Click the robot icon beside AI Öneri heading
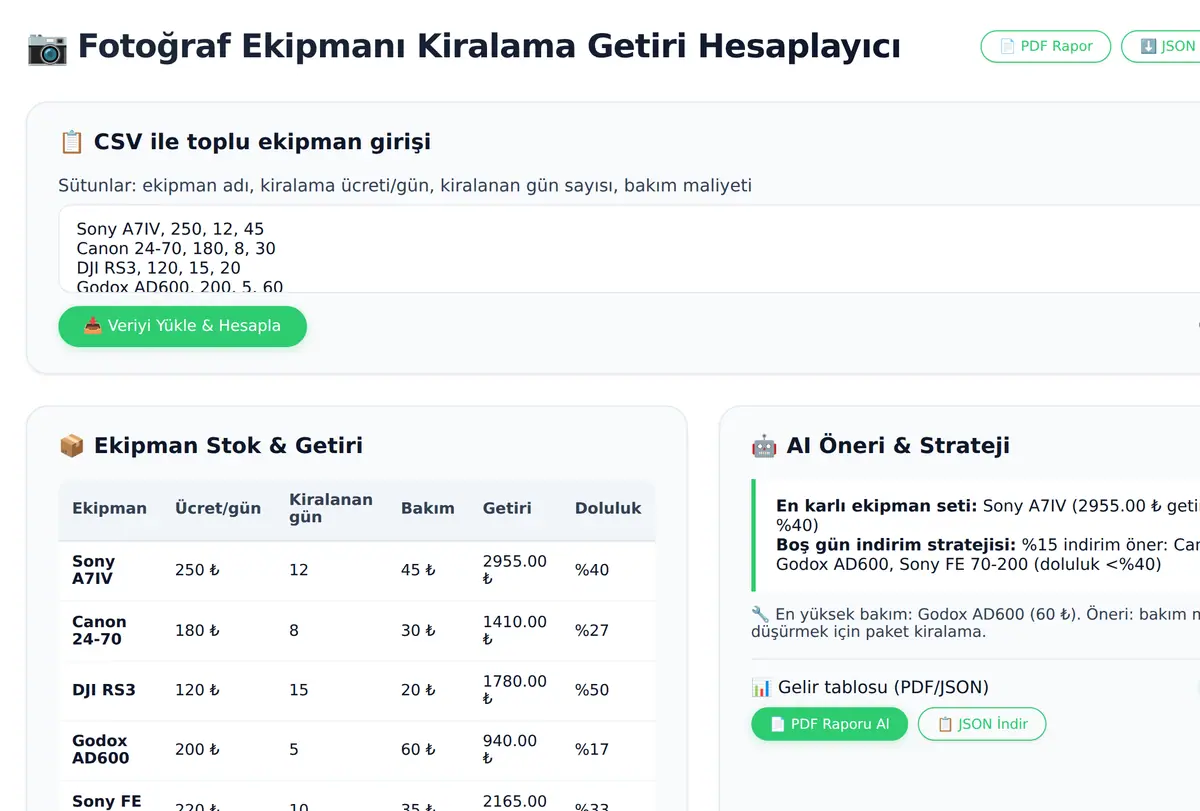1200x811 pixels. (763, 446)
